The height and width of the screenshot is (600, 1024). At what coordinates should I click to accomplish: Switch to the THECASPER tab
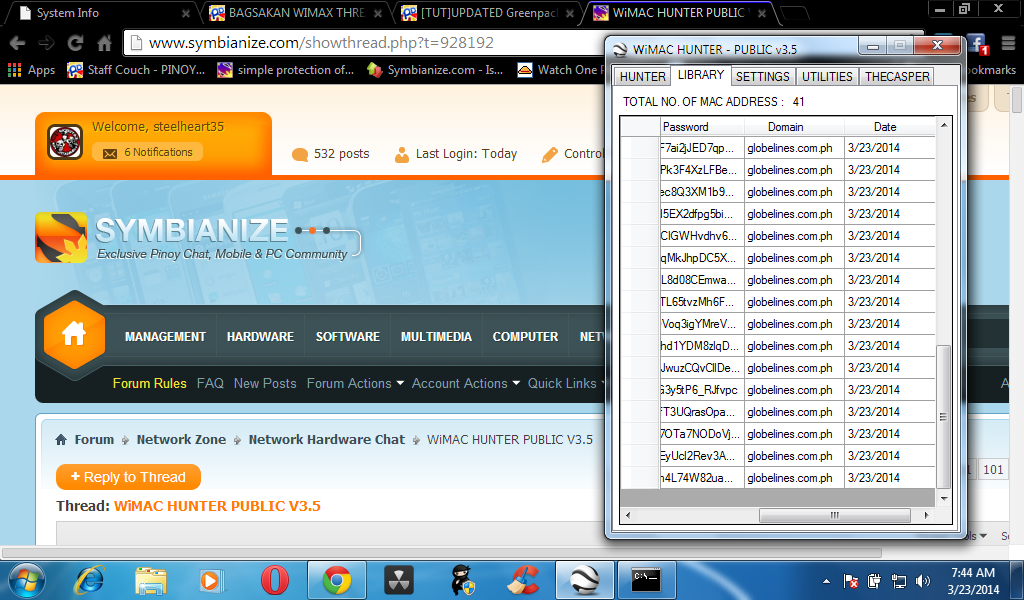897,76
